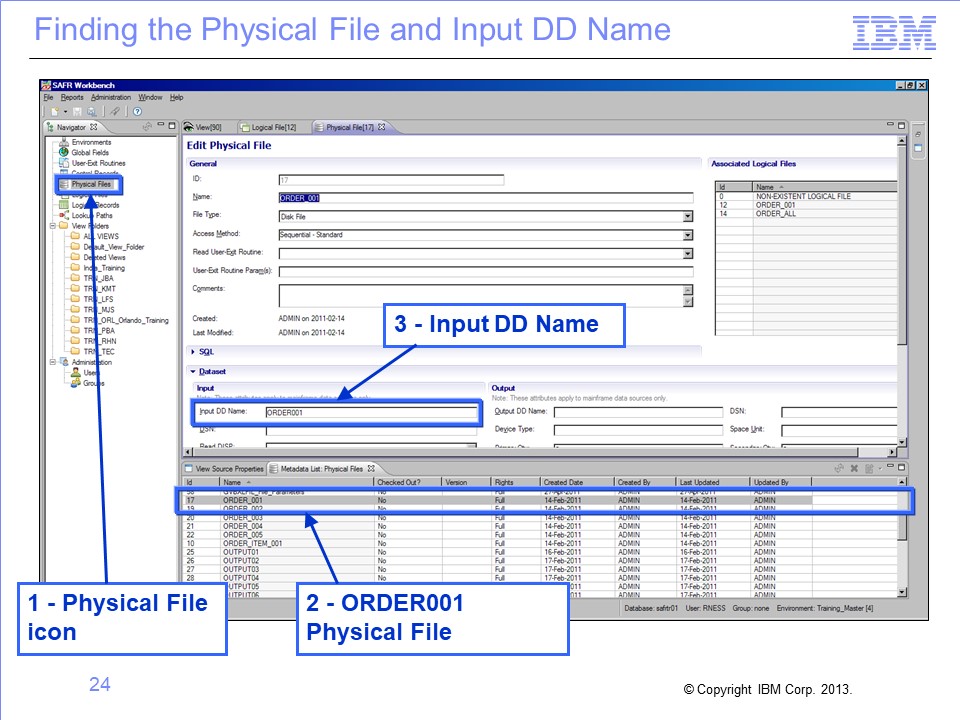
Task: Click the refresh icon in Metadata List toolbar
Action: click(839, 468)
